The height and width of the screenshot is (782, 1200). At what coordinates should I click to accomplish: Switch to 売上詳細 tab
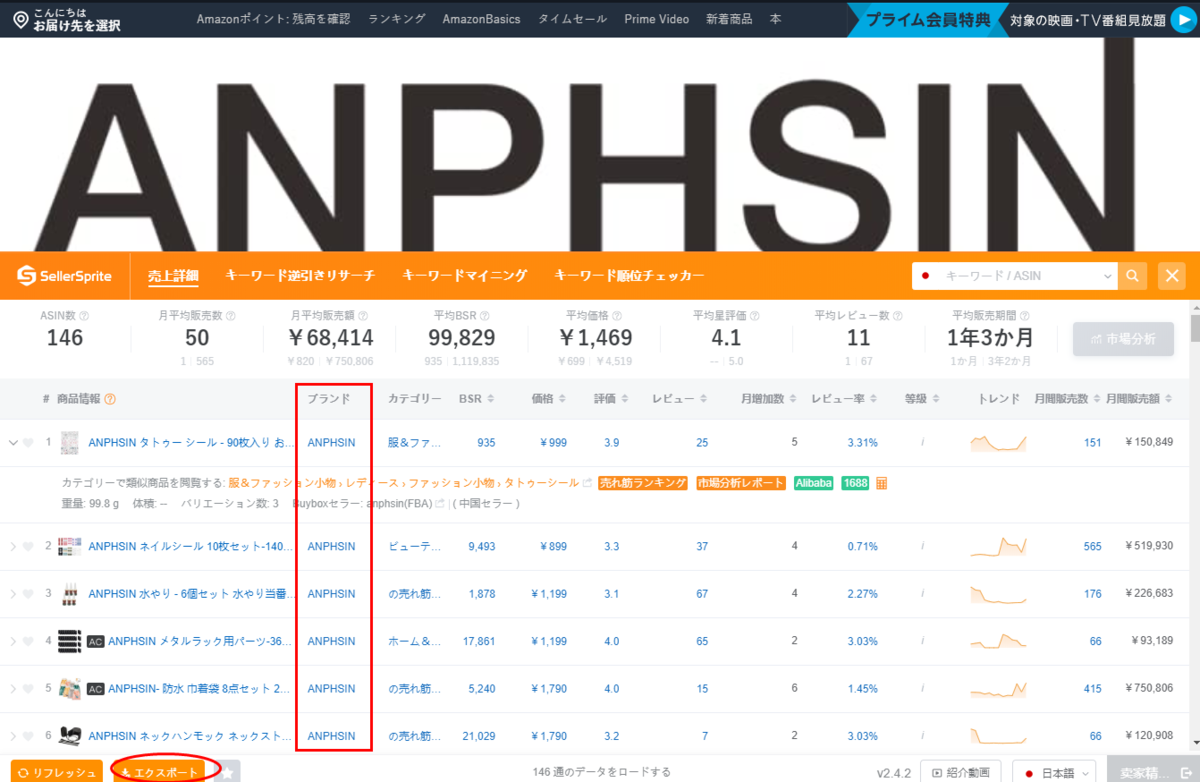[173, 276]
